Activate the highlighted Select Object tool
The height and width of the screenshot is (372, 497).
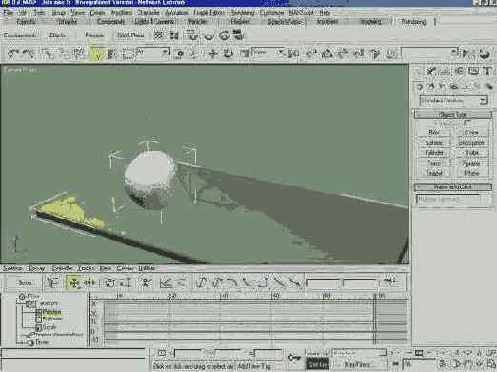(x=97, y=54)
